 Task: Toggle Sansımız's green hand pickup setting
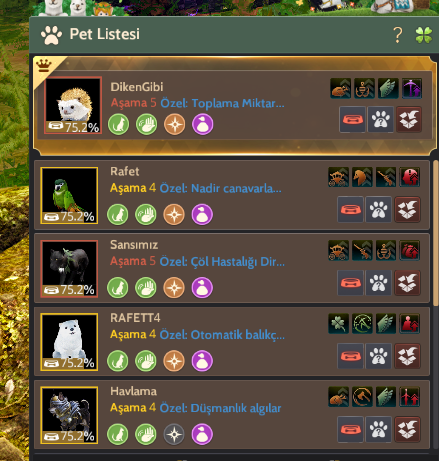146,288
